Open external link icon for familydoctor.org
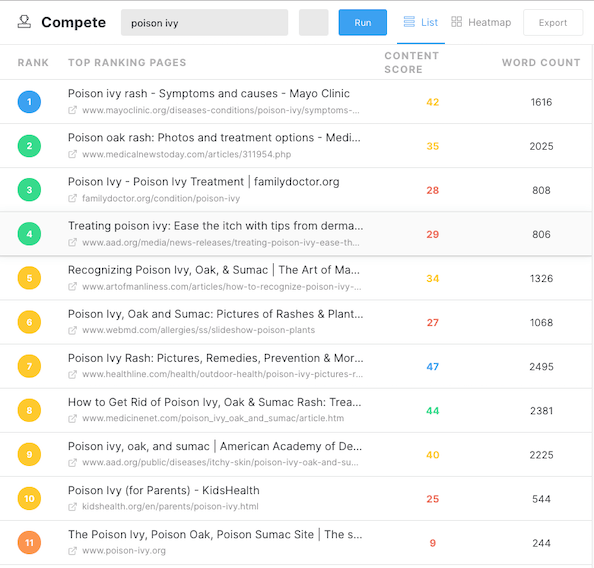This screenshot has width=594, height=568. [72, 199]
